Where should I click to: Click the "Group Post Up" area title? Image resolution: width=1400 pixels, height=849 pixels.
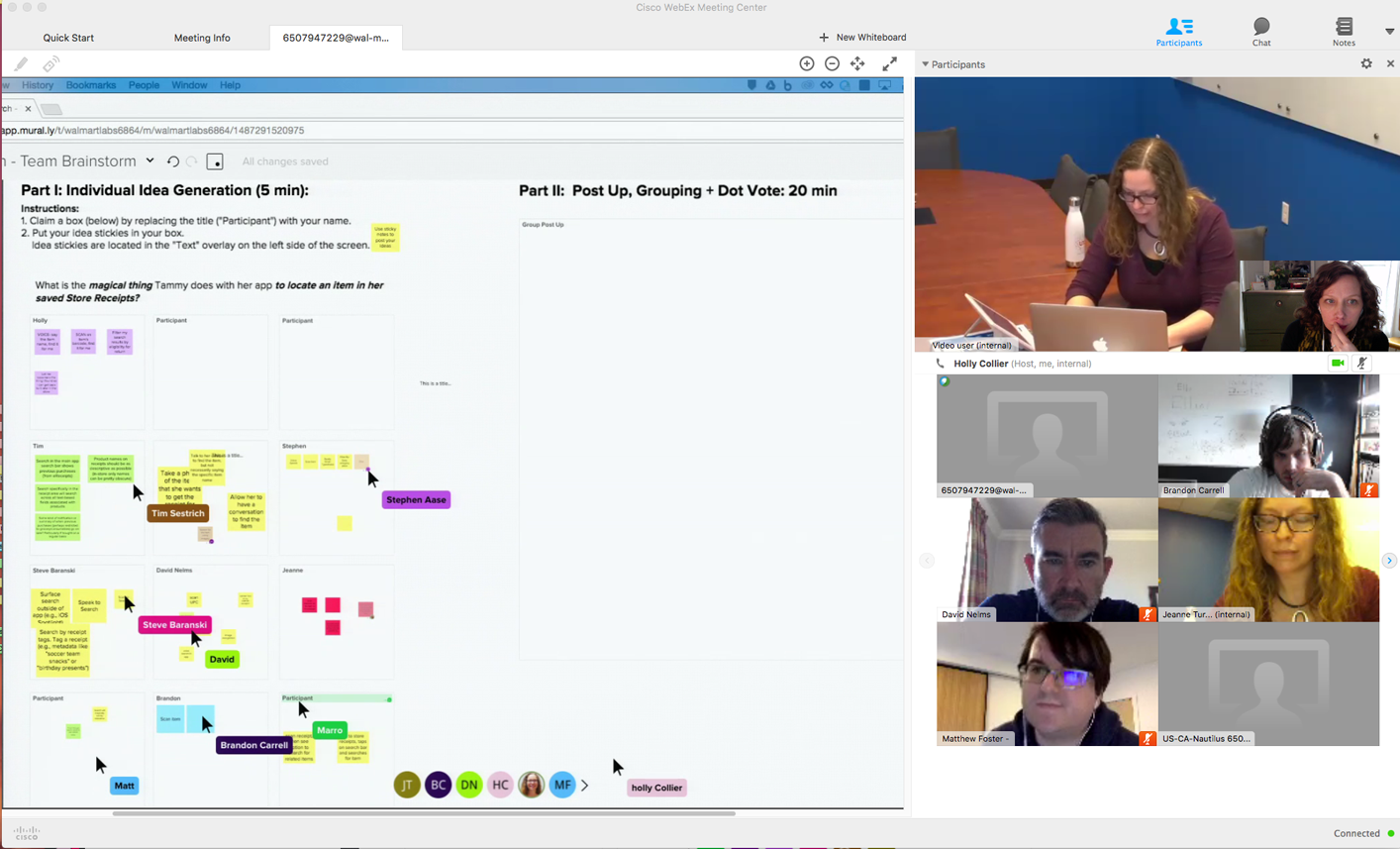[543, 225]
